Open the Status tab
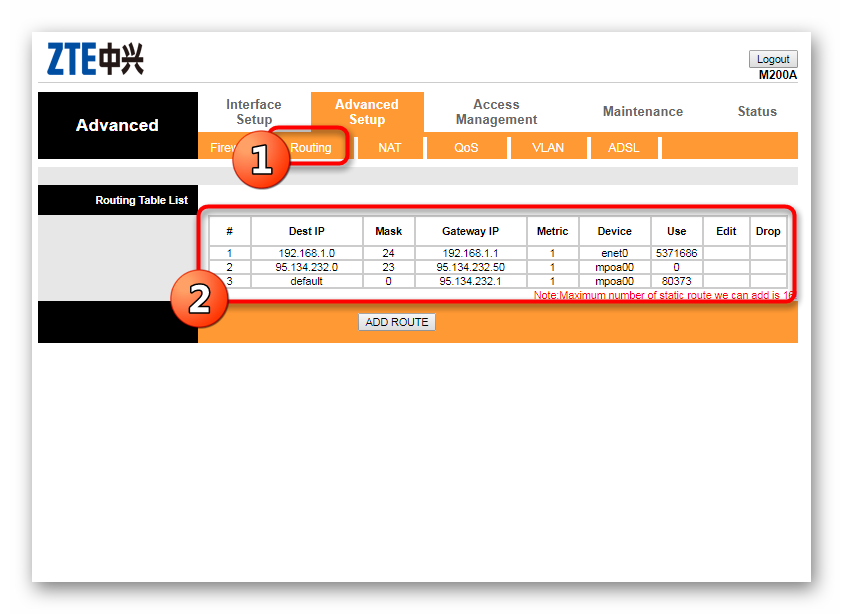The width and height of the screenshot is (843, 614). click(757, 111)
